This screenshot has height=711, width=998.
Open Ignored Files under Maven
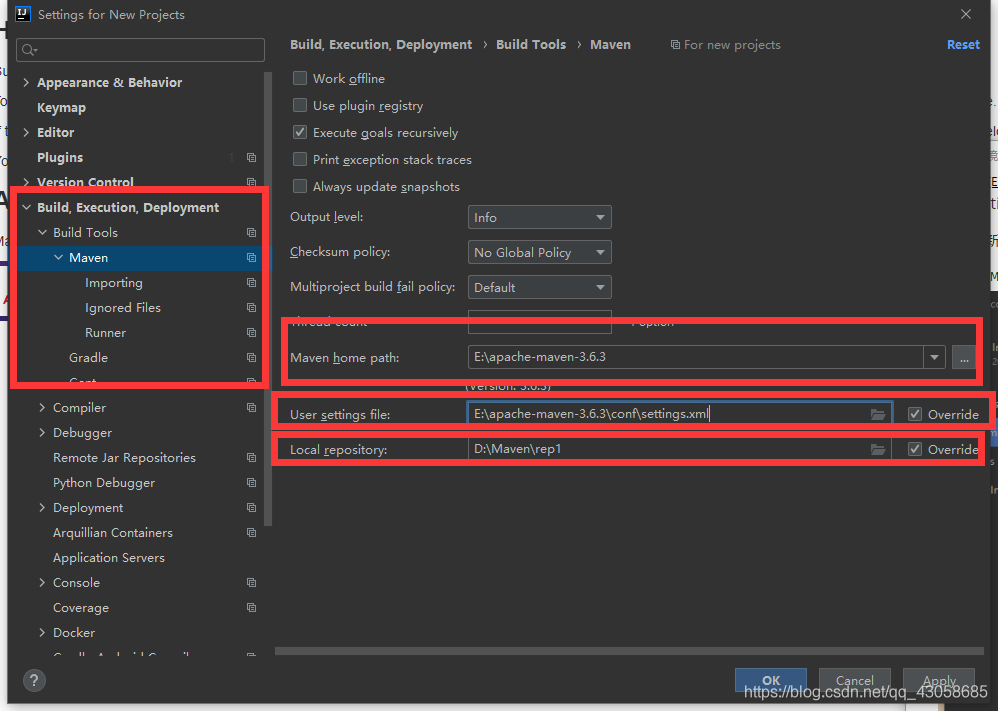[123, 307]
